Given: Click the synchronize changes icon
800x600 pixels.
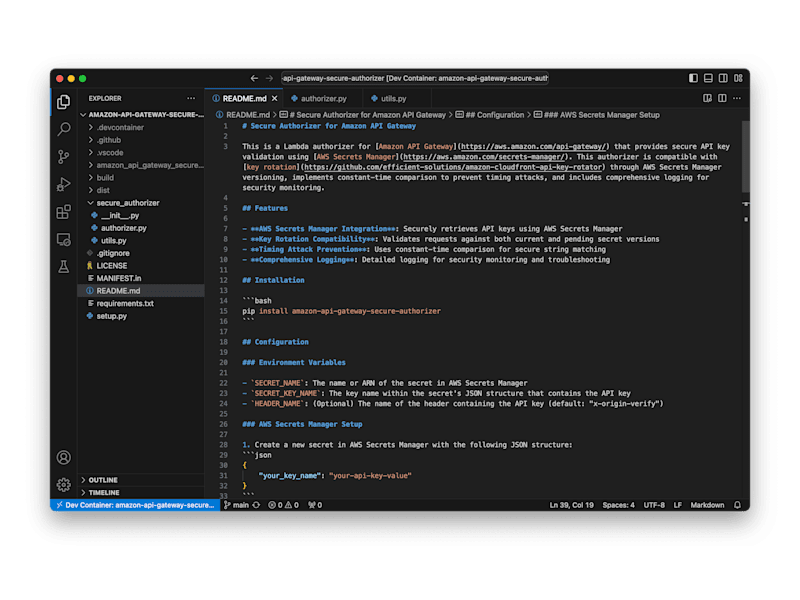Looking at the screenshot, I should click(x=256, y=505).
